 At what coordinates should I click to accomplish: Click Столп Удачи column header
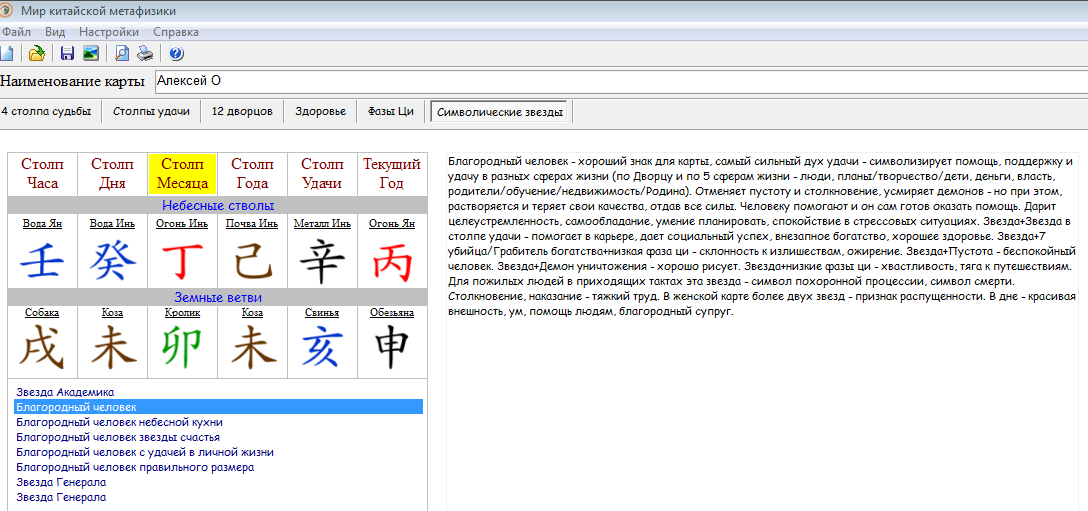[323, 174]
